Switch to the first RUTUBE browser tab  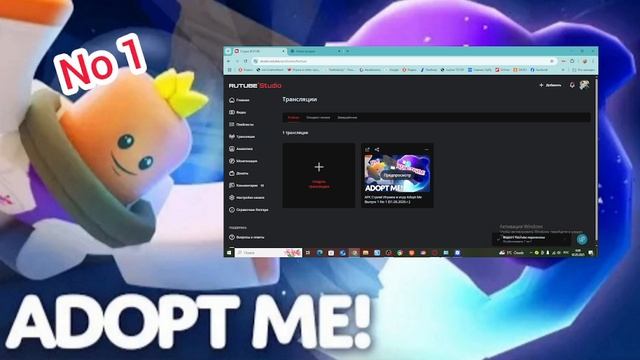259,51
